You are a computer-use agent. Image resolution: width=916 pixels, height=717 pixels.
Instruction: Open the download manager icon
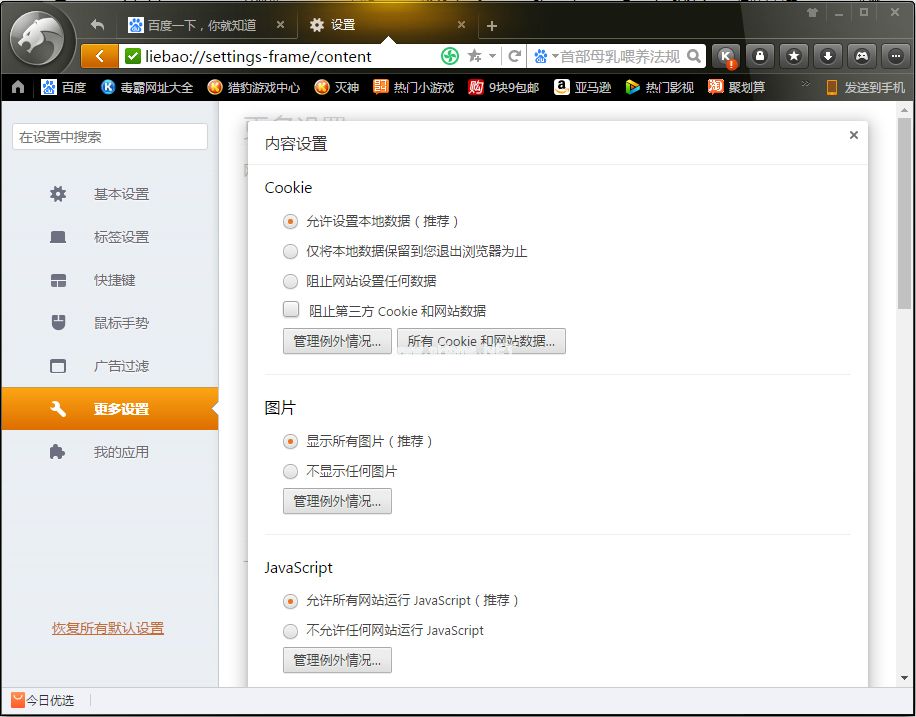828,55
